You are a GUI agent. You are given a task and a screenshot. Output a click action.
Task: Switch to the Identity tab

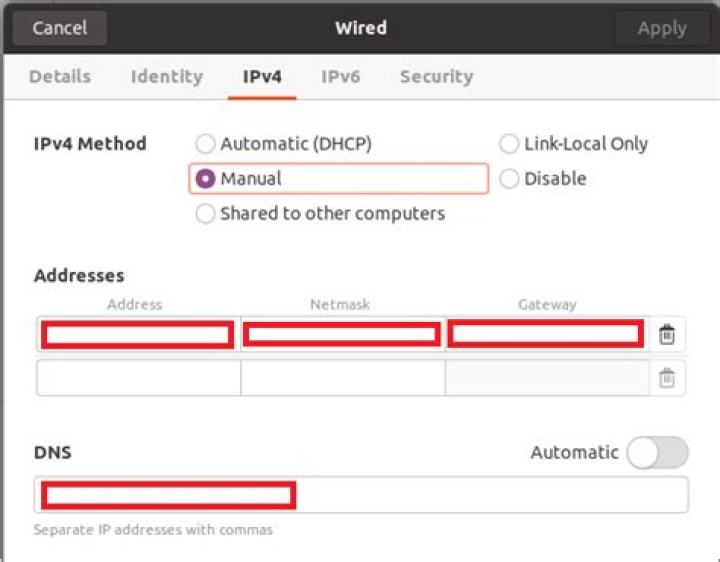[167, 76]
